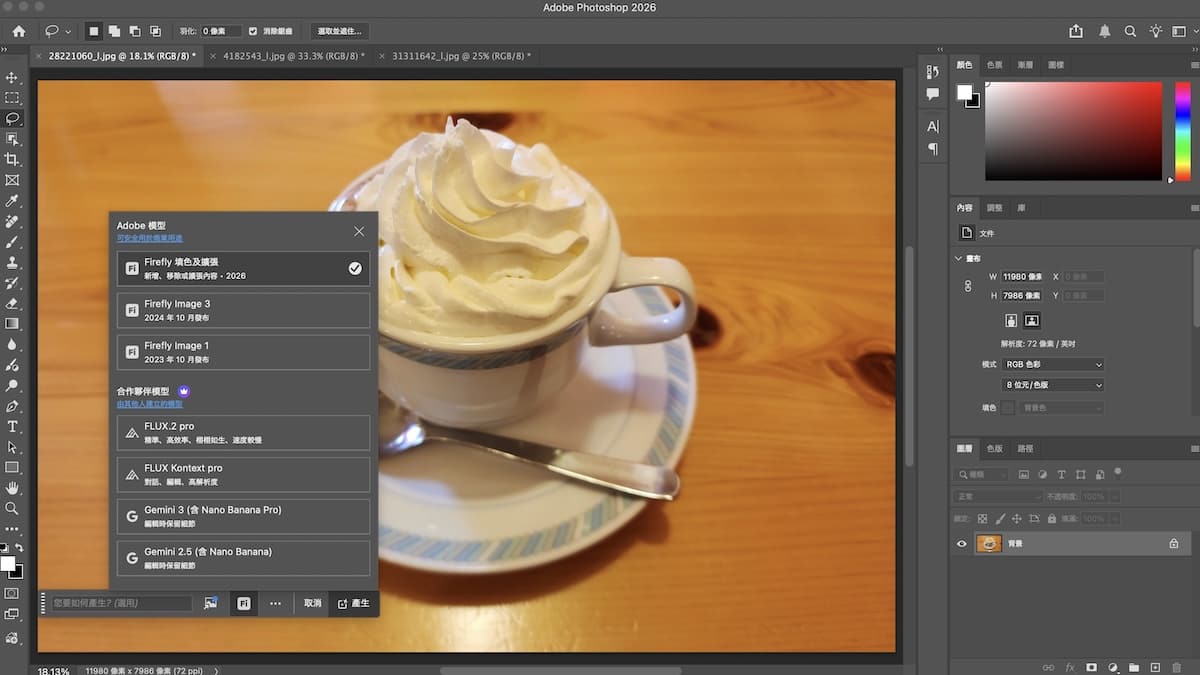Switch to the 4182543_l.jpg document tab

click(x=292, y=56)
